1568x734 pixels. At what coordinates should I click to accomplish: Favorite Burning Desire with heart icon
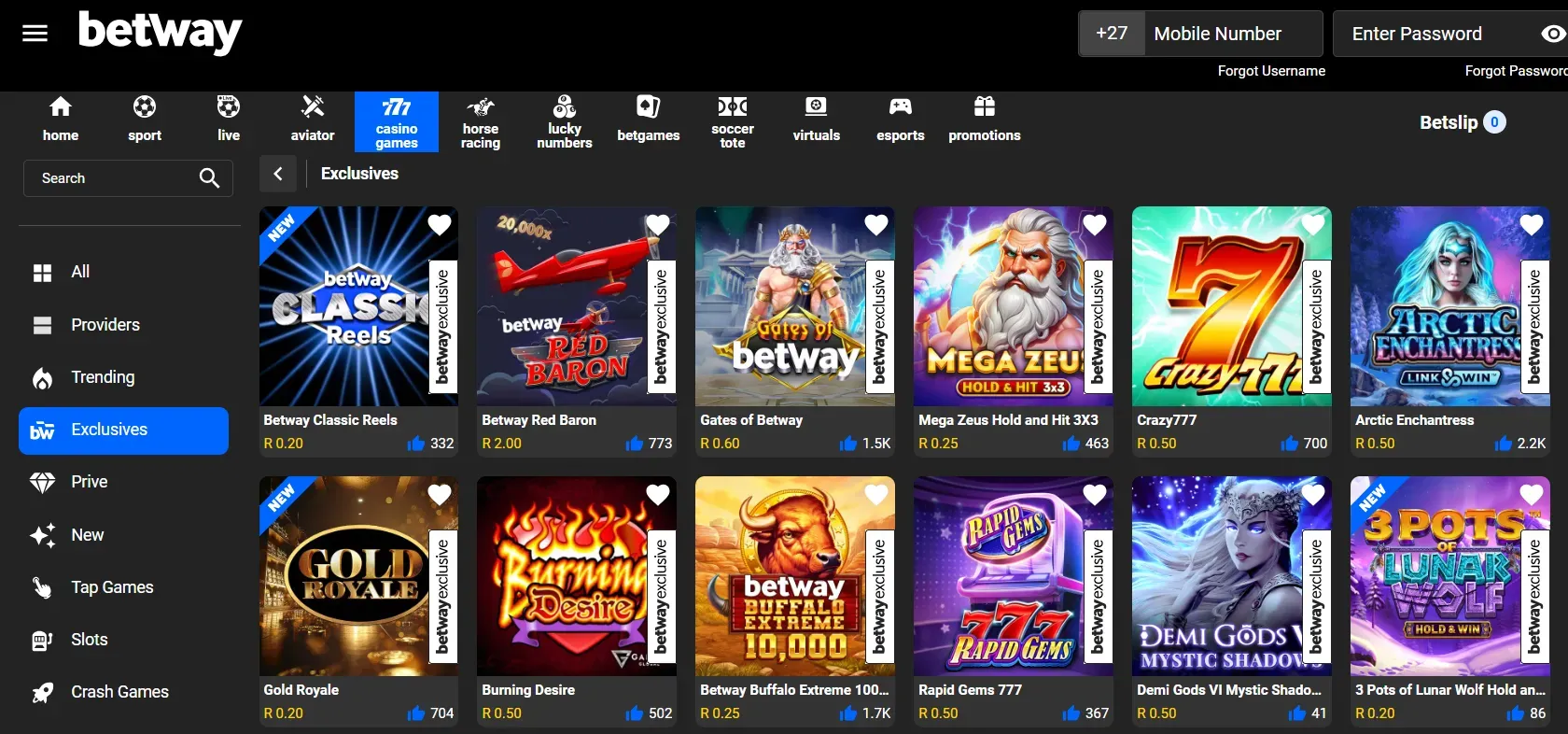pos(658,495)
